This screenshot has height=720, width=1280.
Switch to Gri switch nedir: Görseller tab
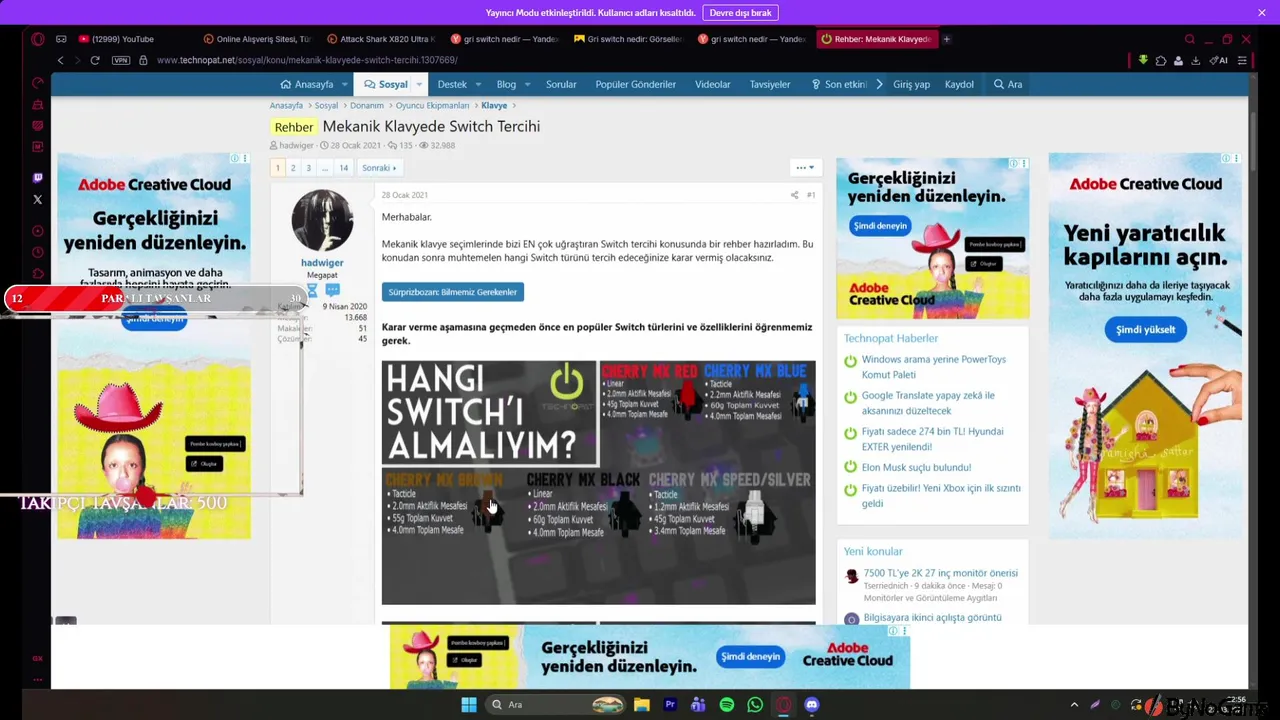pos(627,39)
